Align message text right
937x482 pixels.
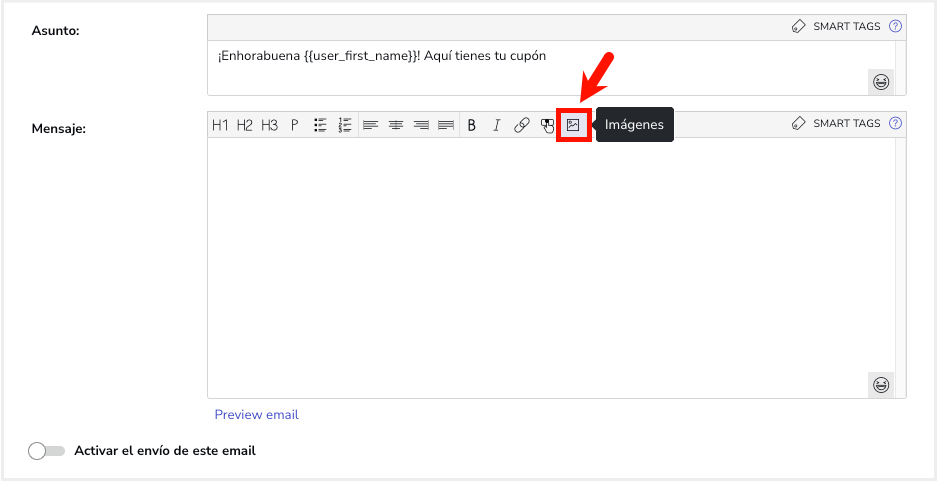[421, 125]
